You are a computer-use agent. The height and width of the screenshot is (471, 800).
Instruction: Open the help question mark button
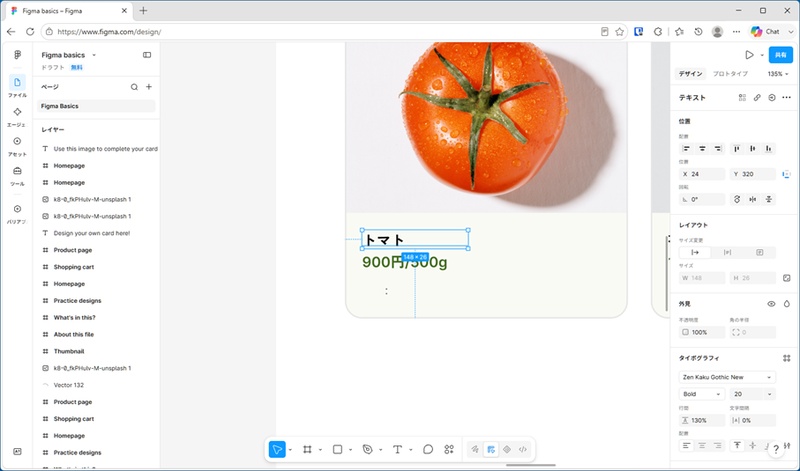point(776,449)
